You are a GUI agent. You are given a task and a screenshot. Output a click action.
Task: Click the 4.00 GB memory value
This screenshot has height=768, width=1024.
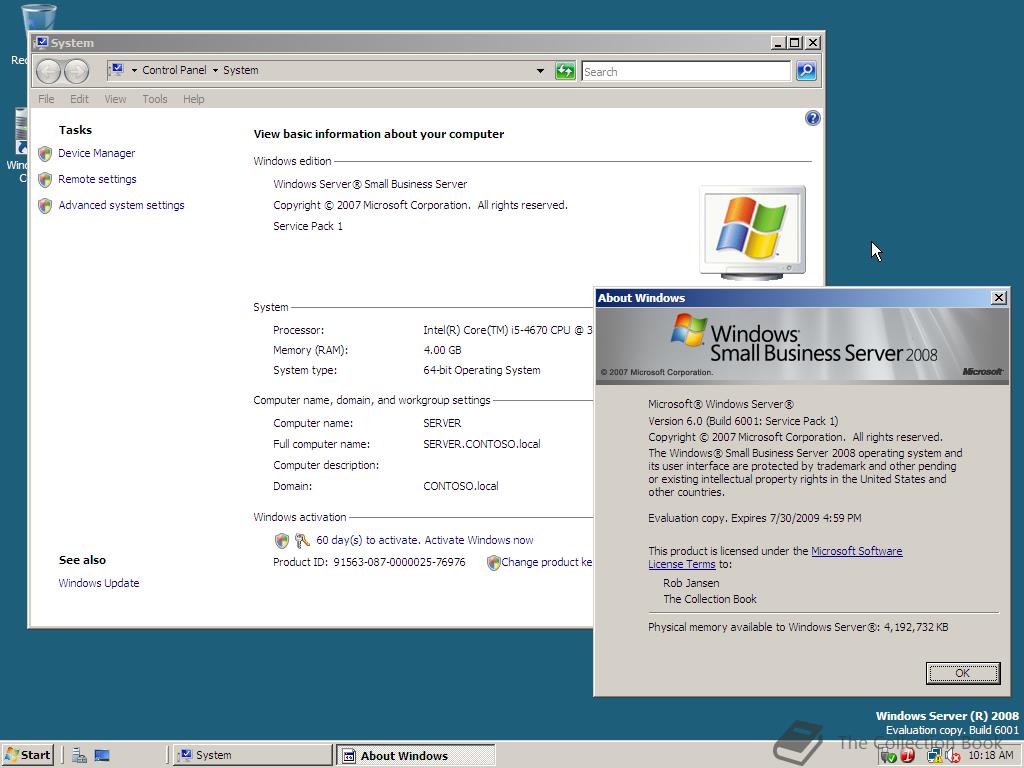(x=442, y=350)
